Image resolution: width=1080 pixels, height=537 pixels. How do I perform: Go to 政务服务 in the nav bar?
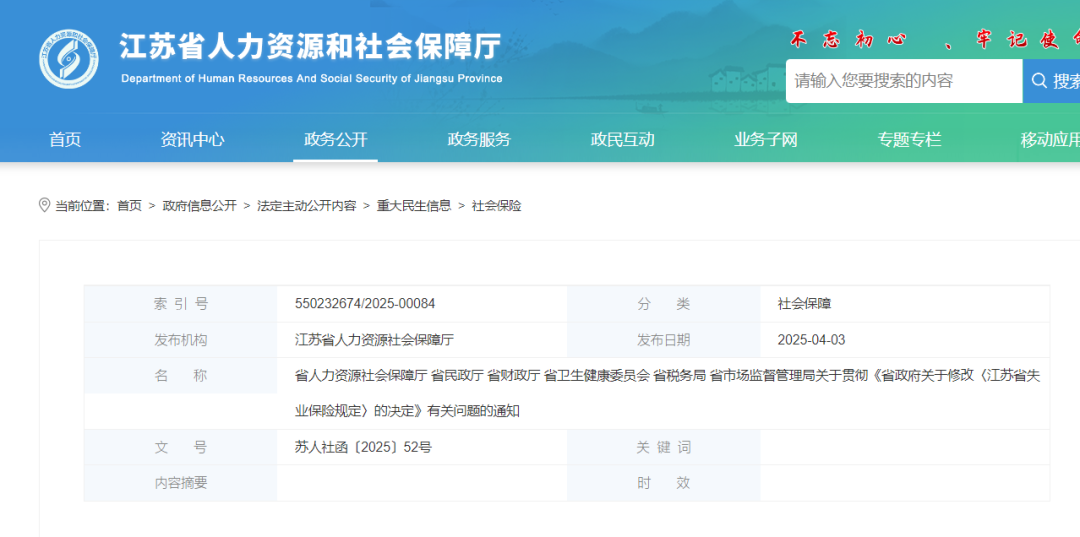coord(479,140)
